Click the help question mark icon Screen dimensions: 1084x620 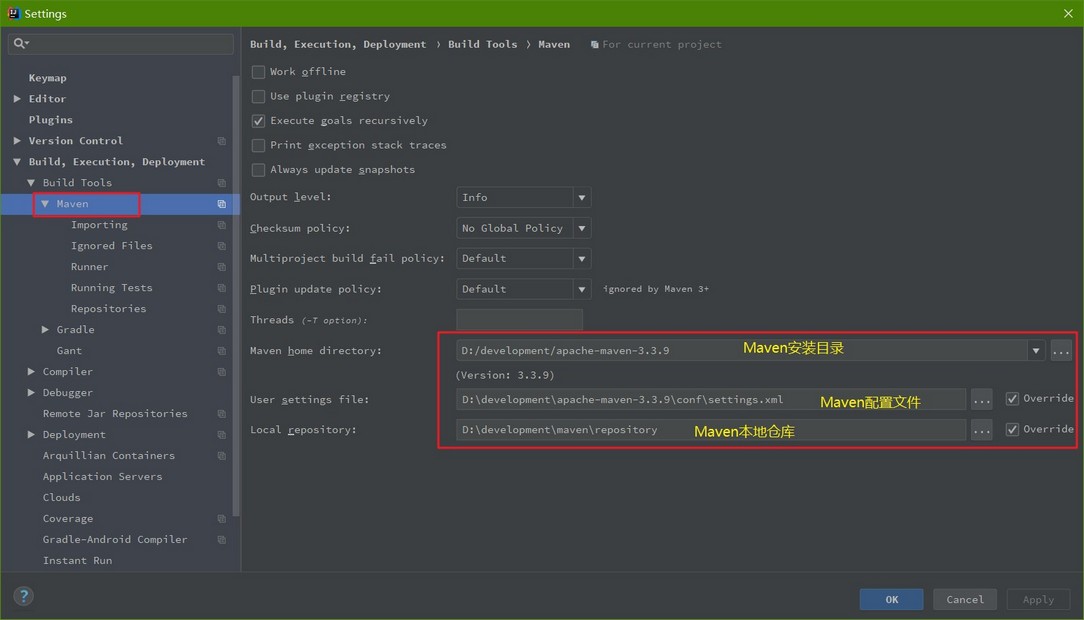[24, 596]
